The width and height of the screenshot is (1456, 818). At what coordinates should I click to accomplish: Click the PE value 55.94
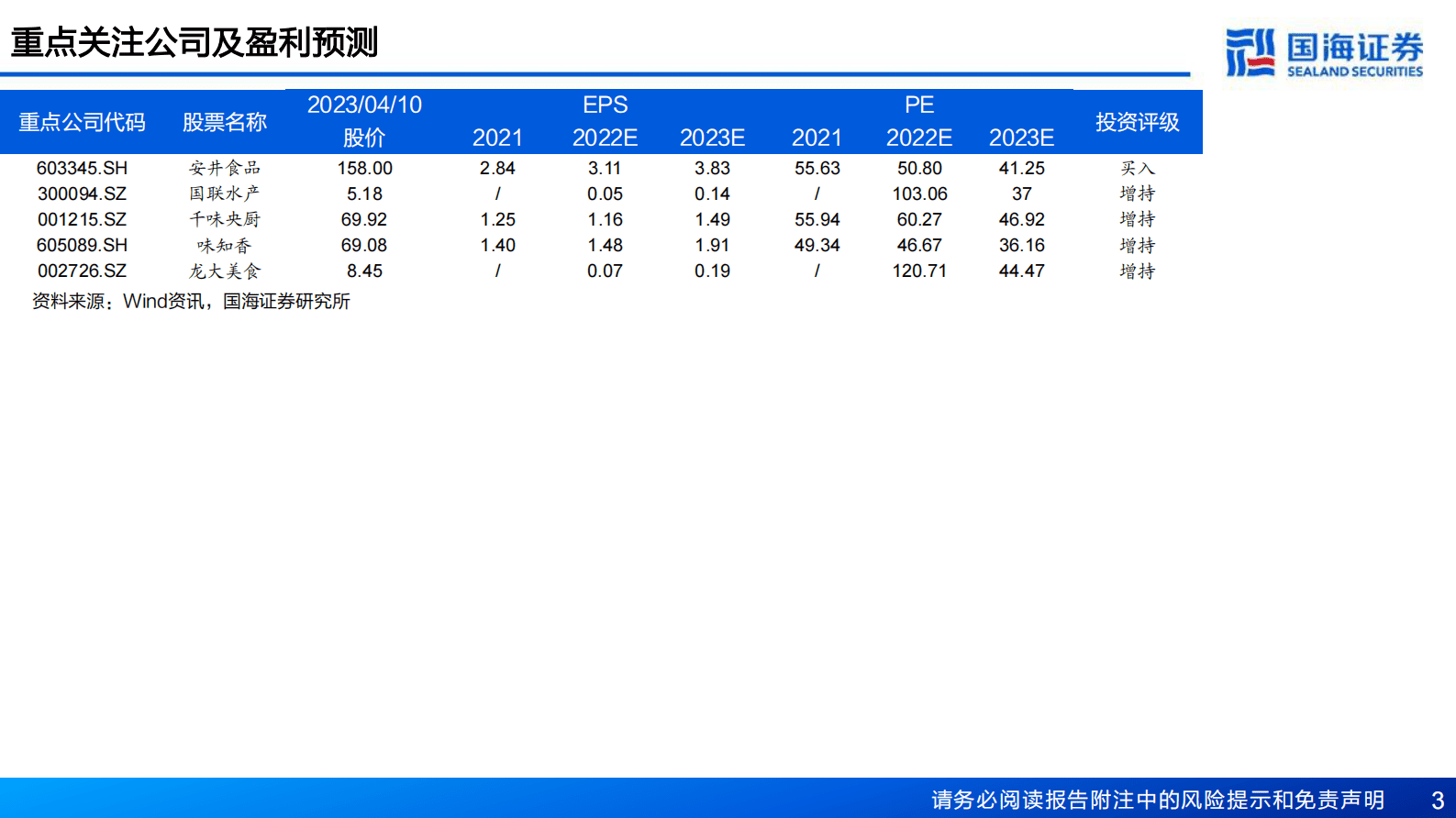click(x=817, y=219)
